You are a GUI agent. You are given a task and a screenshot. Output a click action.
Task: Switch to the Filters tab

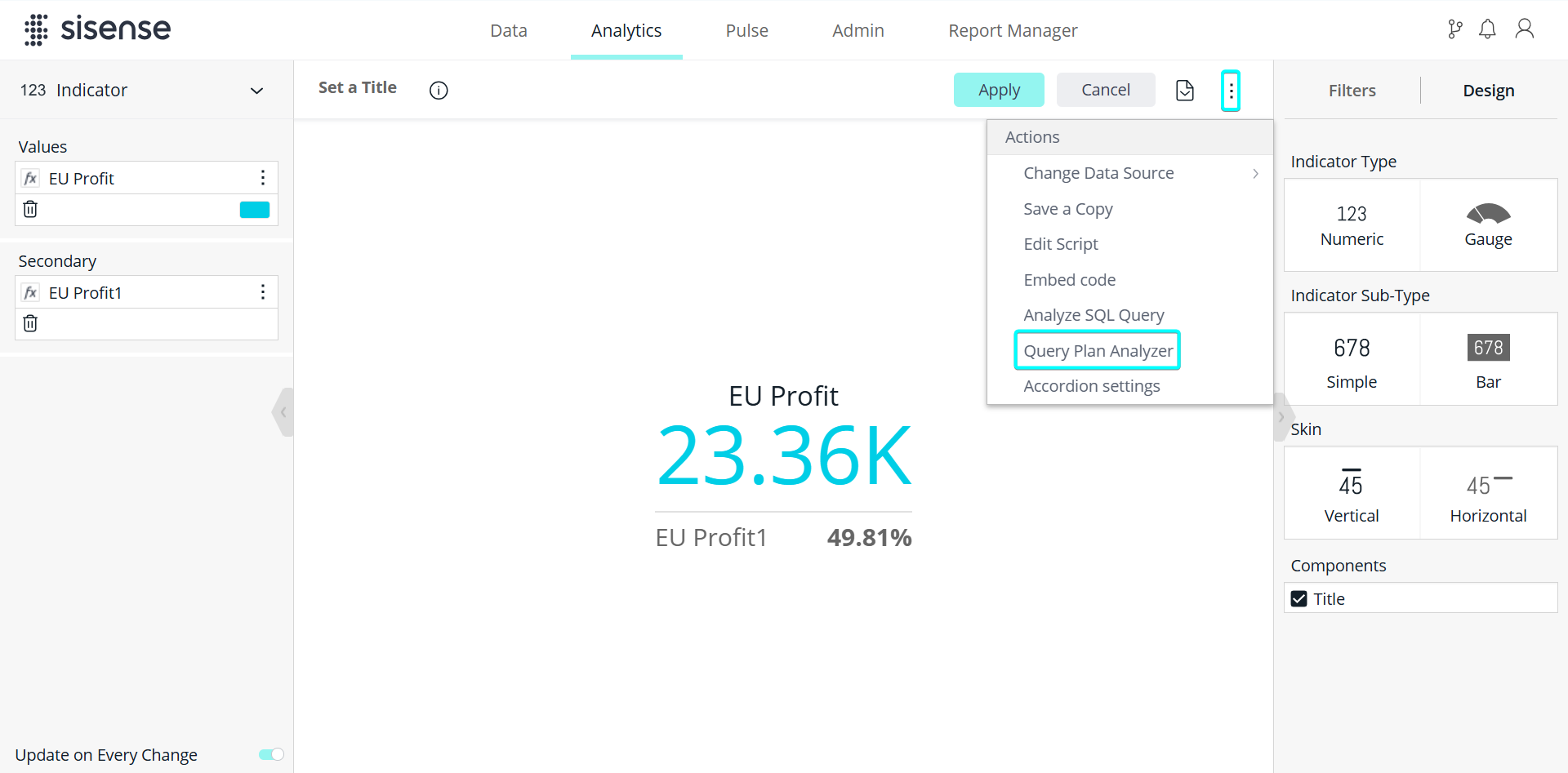[1352, 91]
